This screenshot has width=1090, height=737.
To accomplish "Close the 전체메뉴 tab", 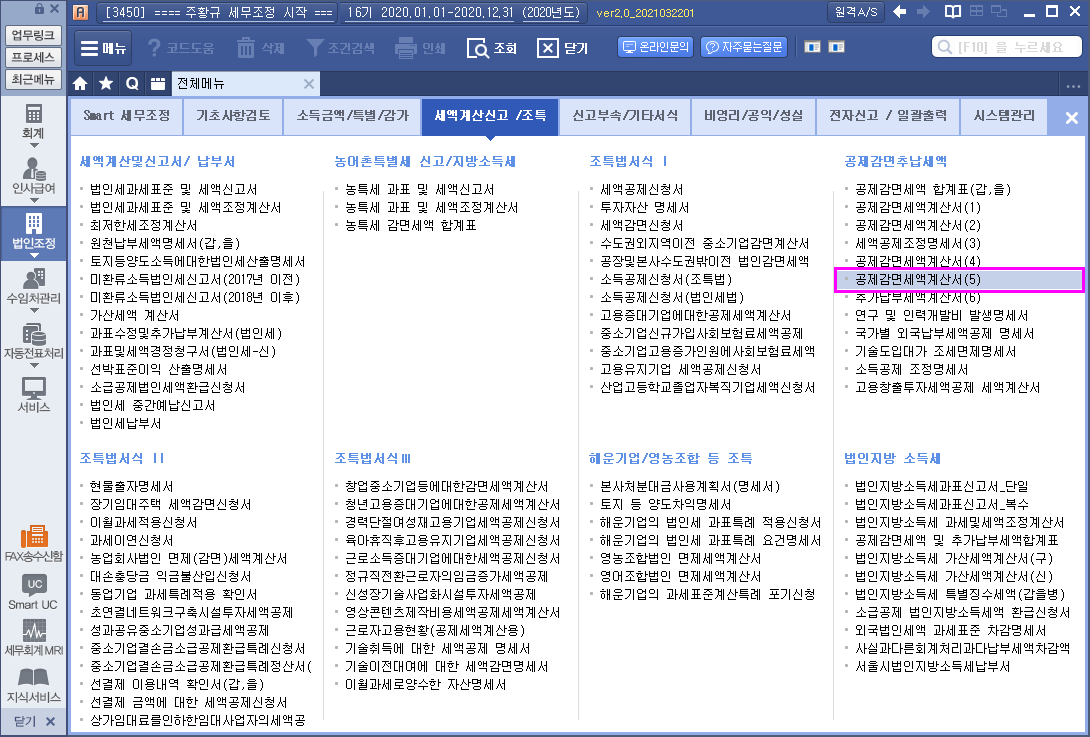I will point(309,84).
